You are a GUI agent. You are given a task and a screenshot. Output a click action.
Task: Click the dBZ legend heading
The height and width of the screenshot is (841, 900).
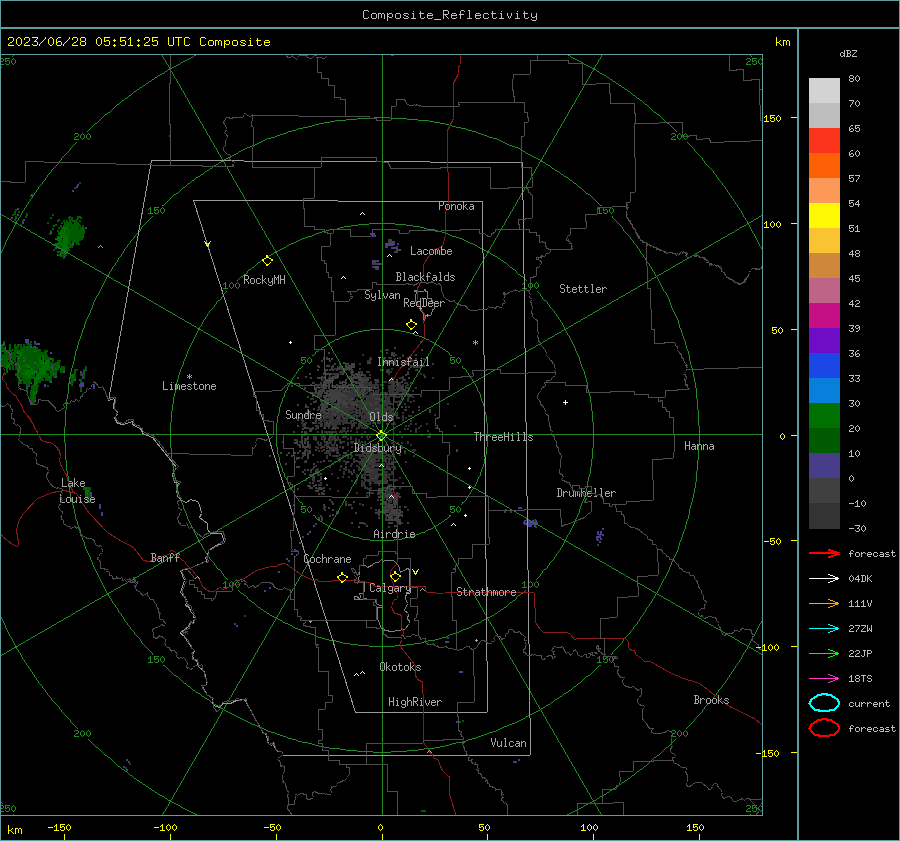[848, 53]
